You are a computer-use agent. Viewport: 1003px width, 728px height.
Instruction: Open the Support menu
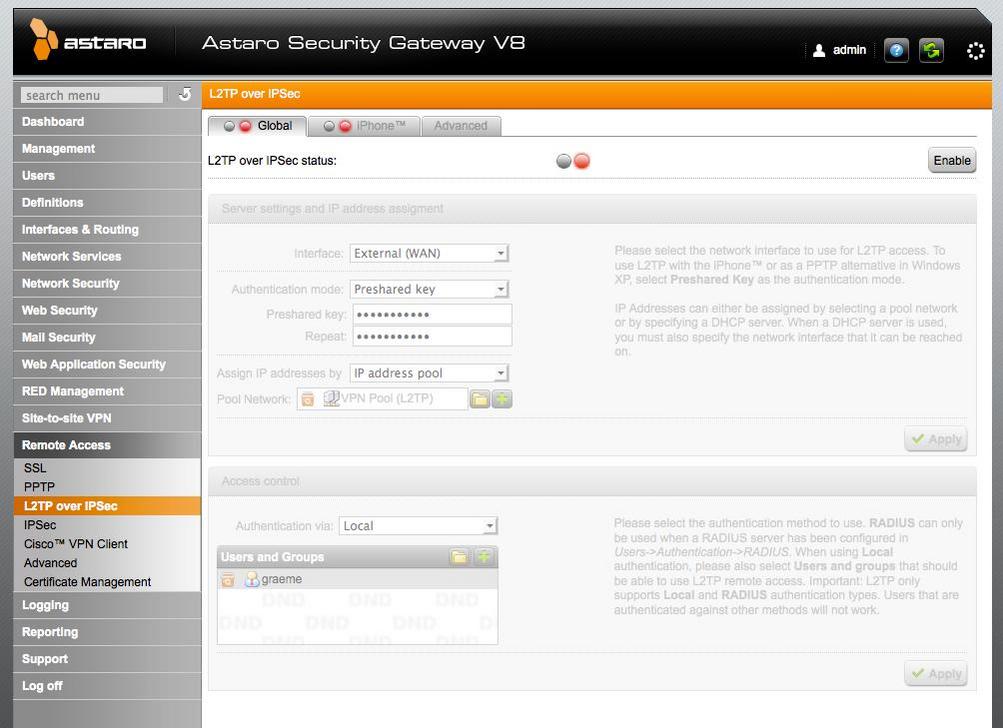pos(107,659)
